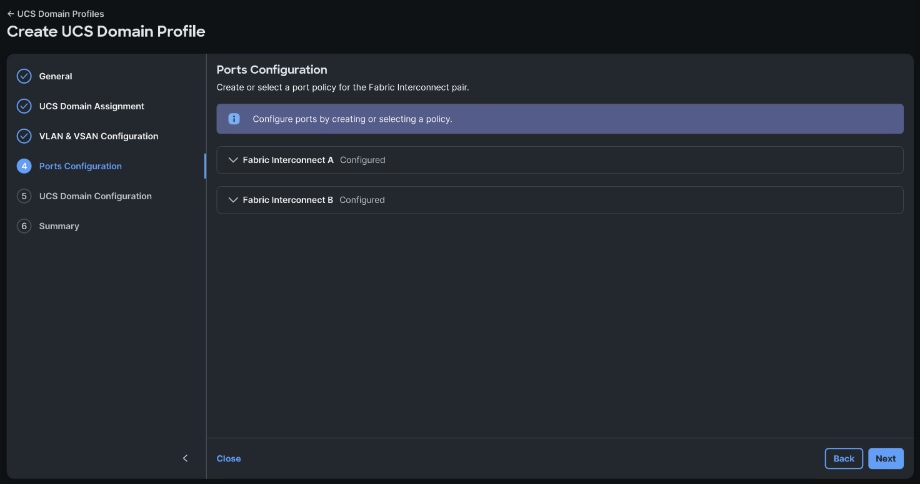Select Ports Configuration step
The height and width of the screenshot is (484, 920).
(x=80, y=166)
